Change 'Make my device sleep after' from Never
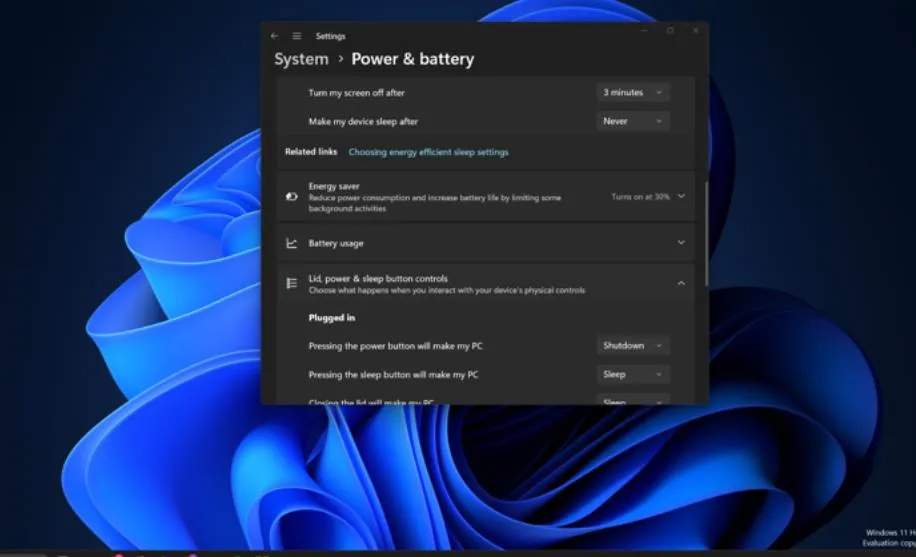This screenshot has height=557, width=916. coord(633,121)
